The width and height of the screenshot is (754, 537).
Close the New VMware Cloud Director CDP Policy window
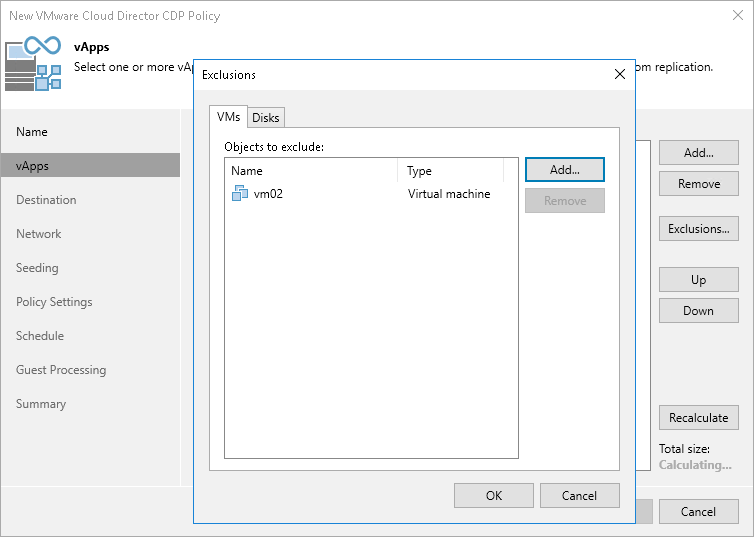738,15
